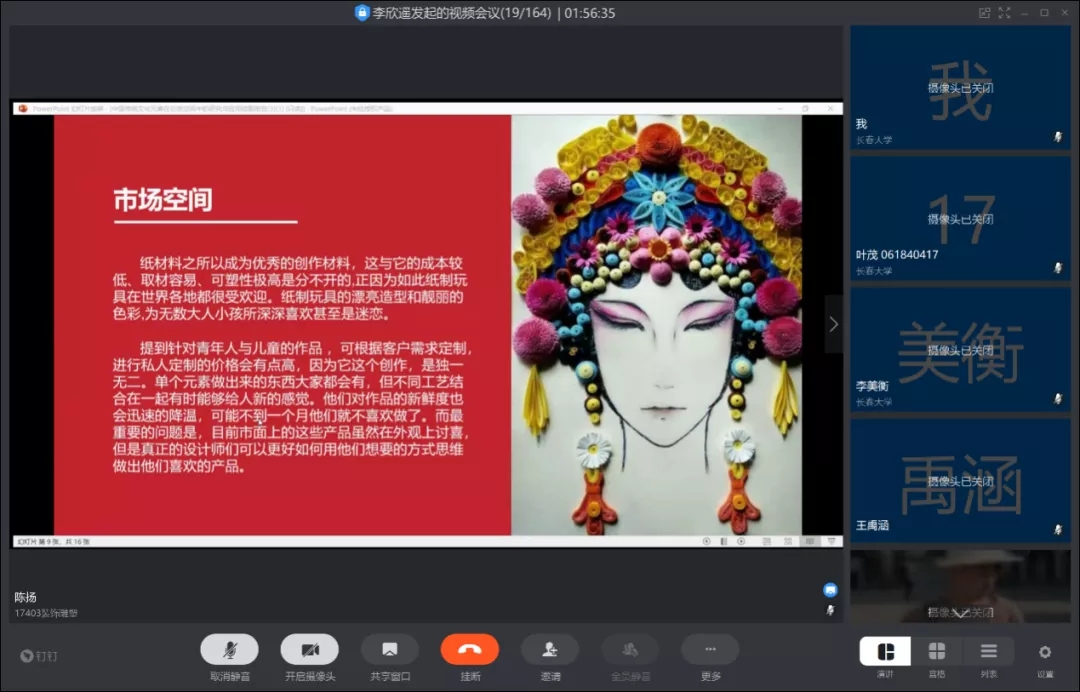Collapse the participant sidebar with the right chevron
This screenshot has width=1080, height=692.
click(x=833, y=324)
